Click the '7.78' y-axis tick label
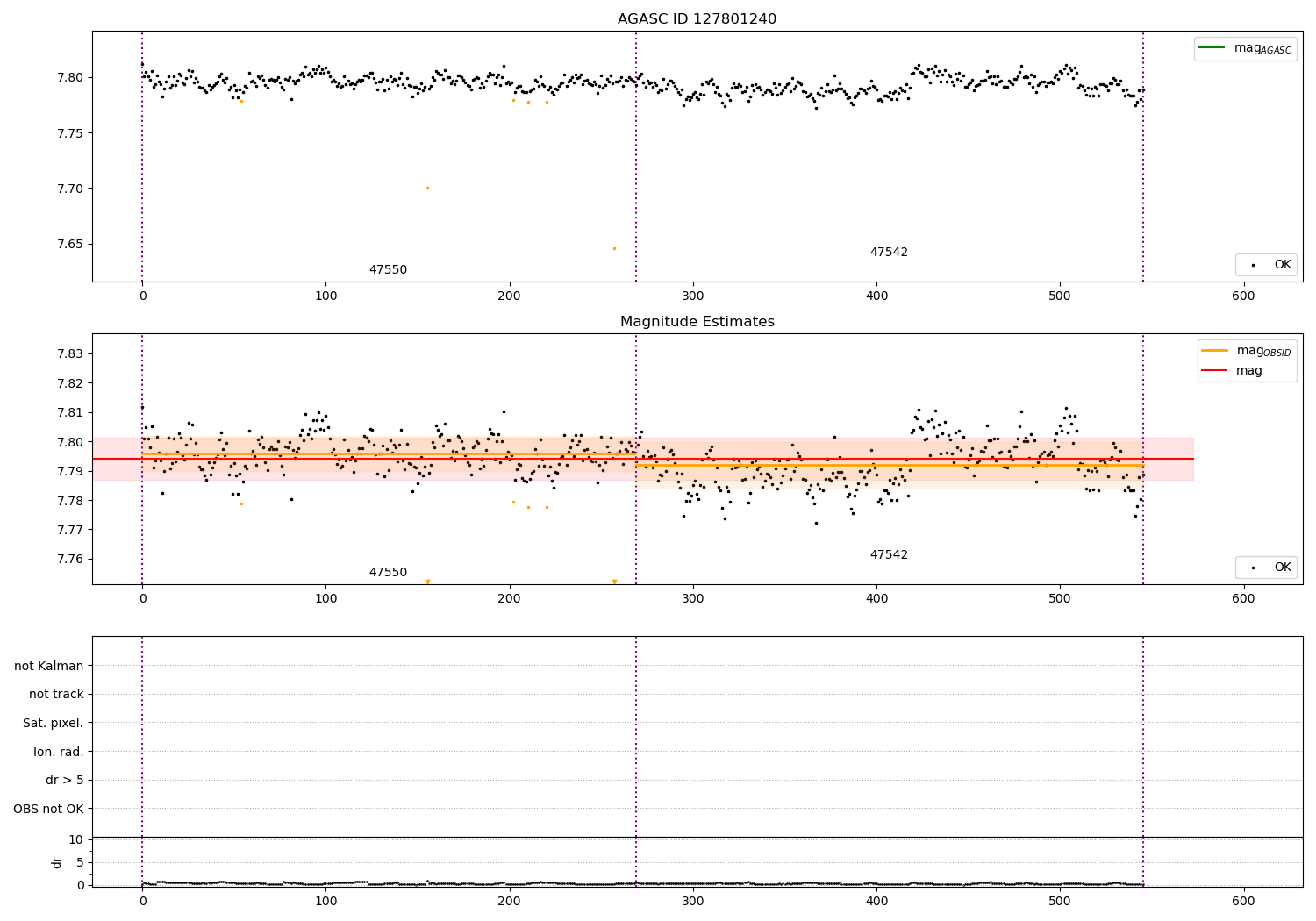 pyautogui.click(x=69, y=501)
